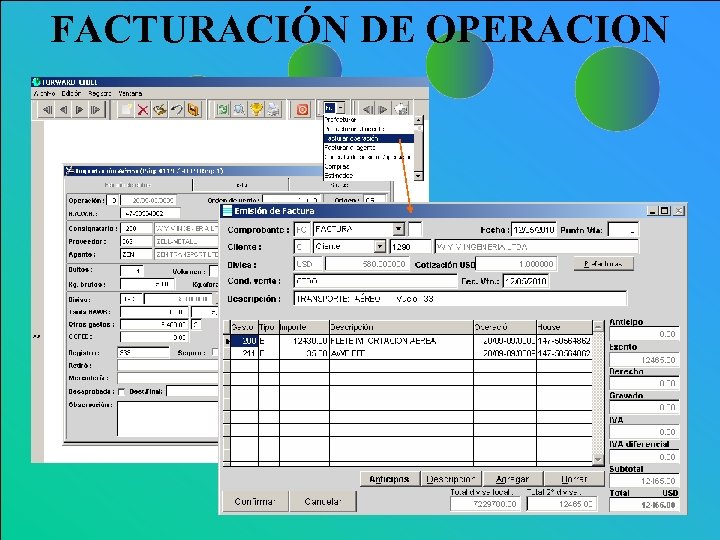Click the Anticipos button
The width and height of the screenshot is (720, 540).
point(389,479)
